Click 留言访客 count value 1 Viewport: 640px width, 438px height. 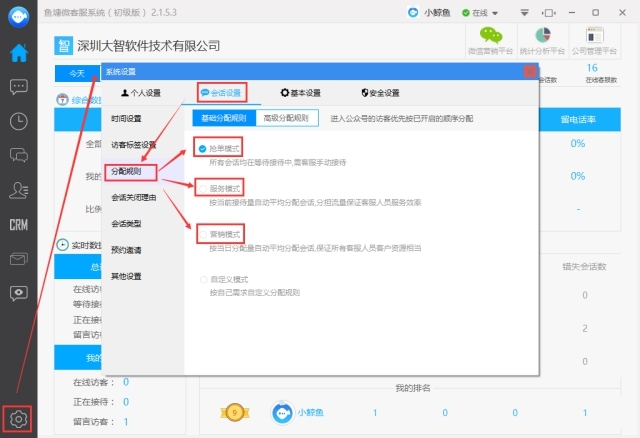pos(126,422)
